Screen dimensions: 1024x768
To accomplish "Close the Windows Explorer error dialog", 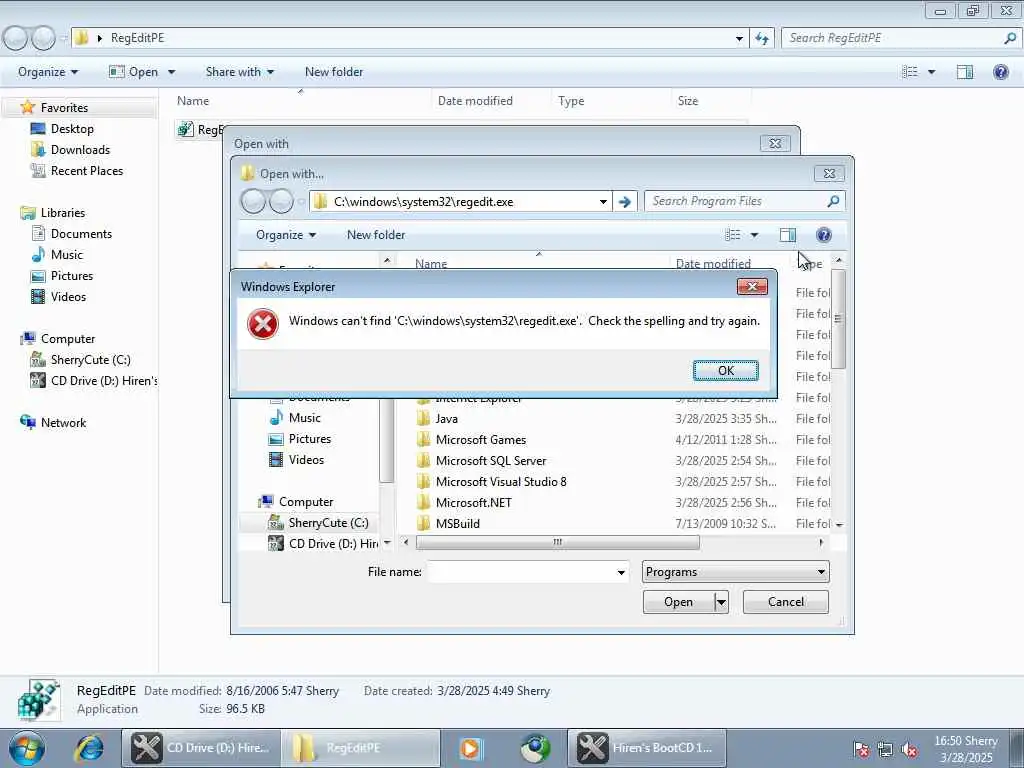I will coord(752,286).
